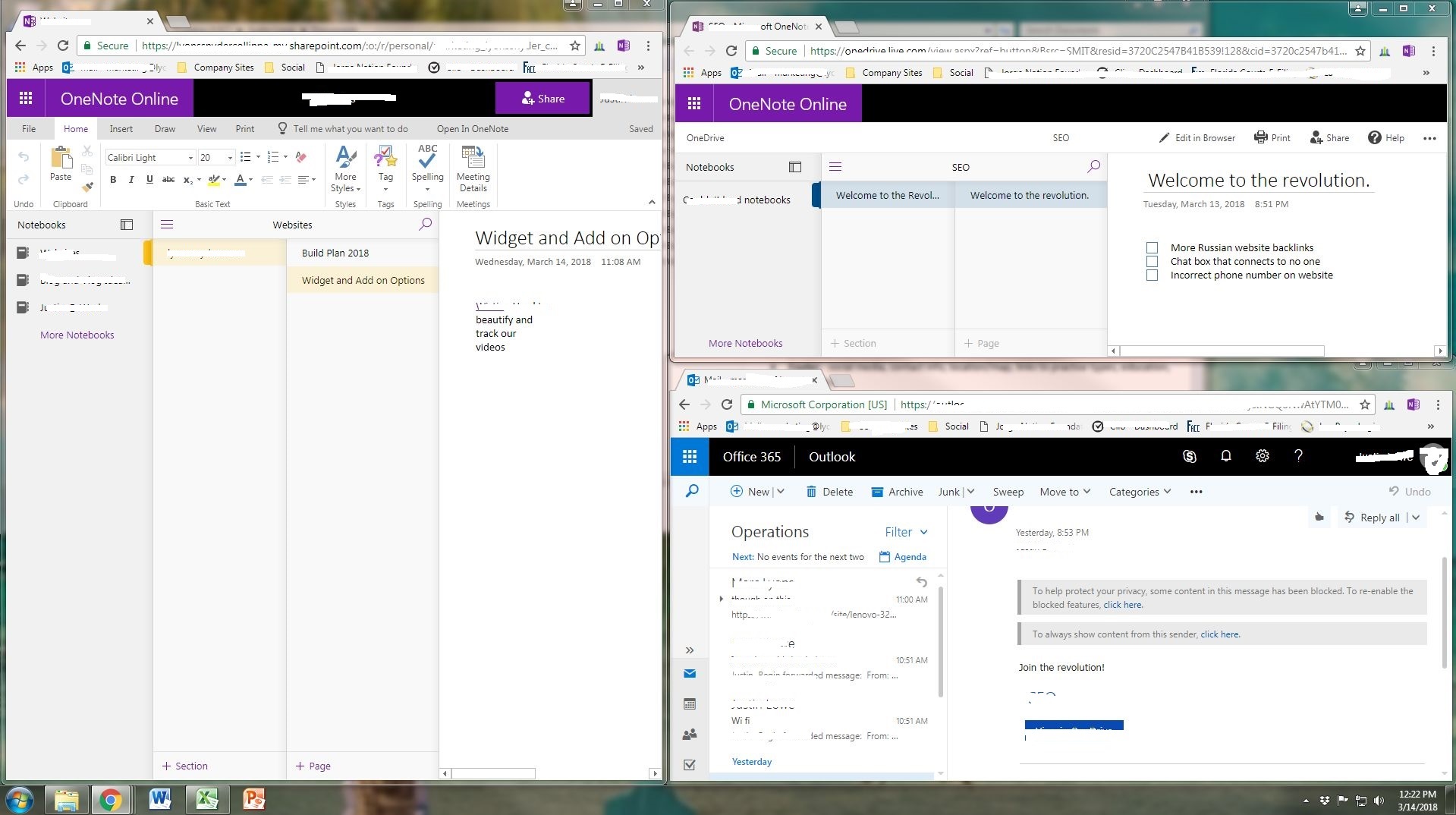Open Outlook help question mark
1456x815 pixels.
pos(1298,456)
